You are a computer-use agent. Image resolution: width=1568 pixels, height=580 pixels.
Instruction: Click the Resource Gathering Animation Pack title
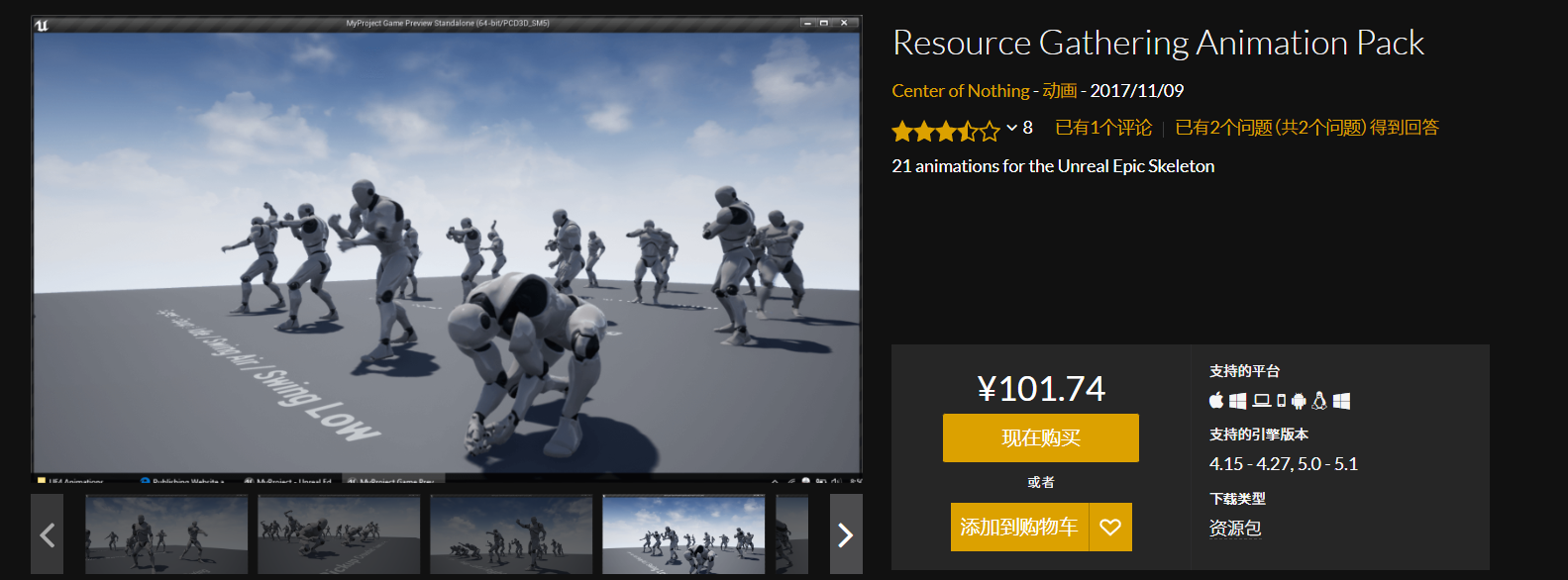[x=1158, y=43]
